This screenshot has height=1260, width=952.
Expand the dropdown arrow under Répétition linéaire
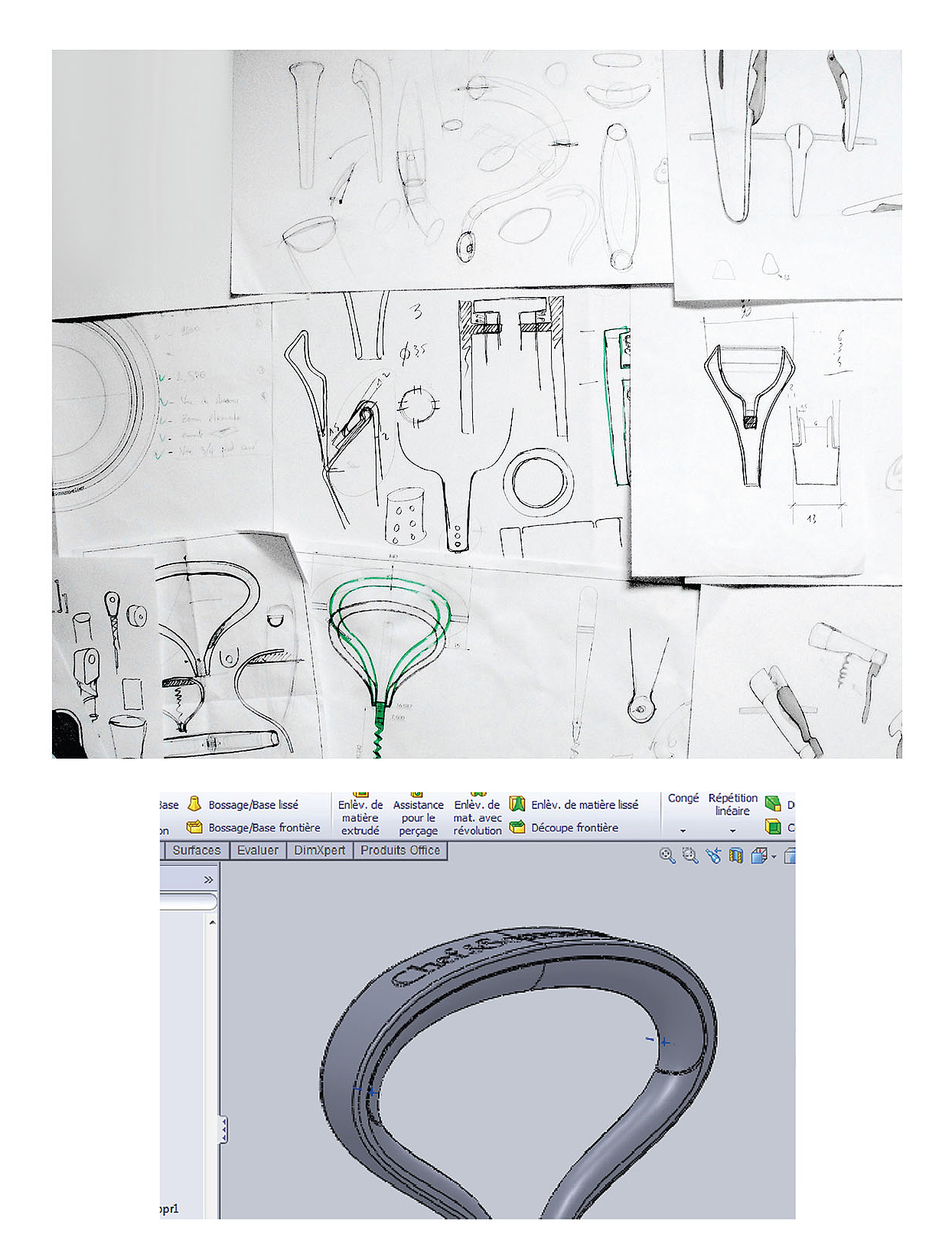(732, 831)
